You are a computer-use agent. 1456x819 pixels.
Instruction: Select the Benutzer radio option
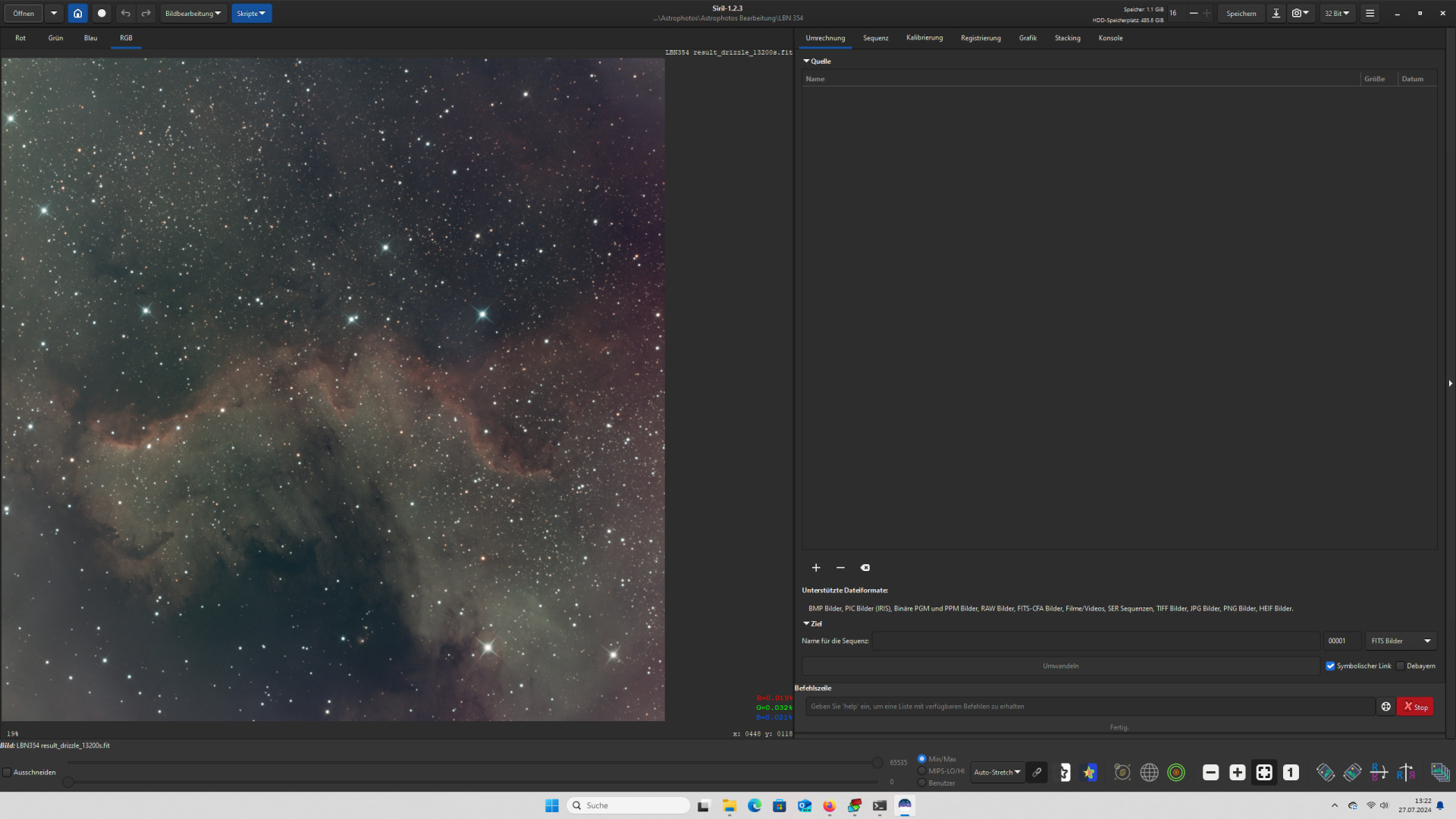click(x=922, y=783)
